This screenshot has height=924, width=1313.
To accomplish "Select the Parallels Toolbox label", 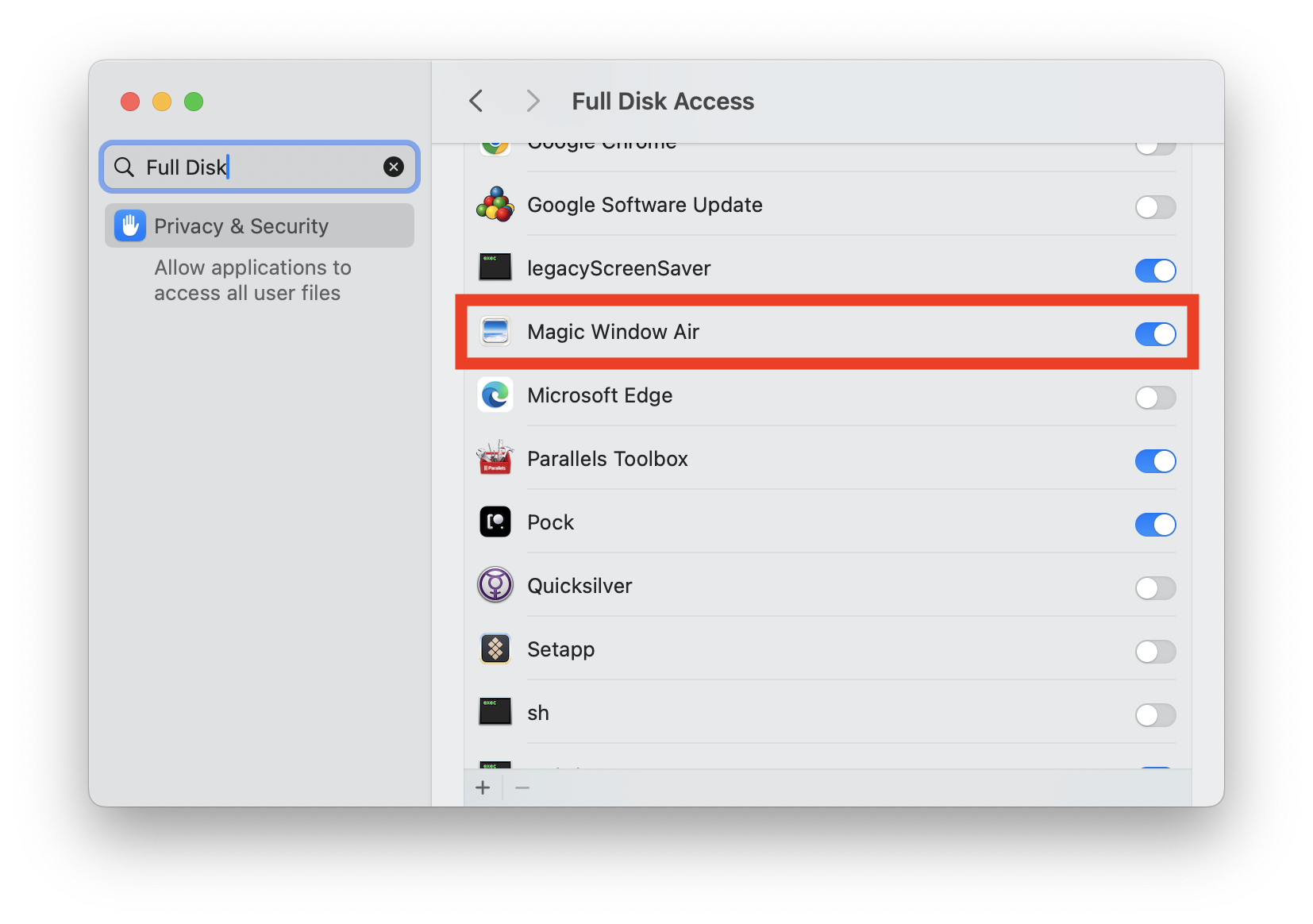I will coord(607,459).
